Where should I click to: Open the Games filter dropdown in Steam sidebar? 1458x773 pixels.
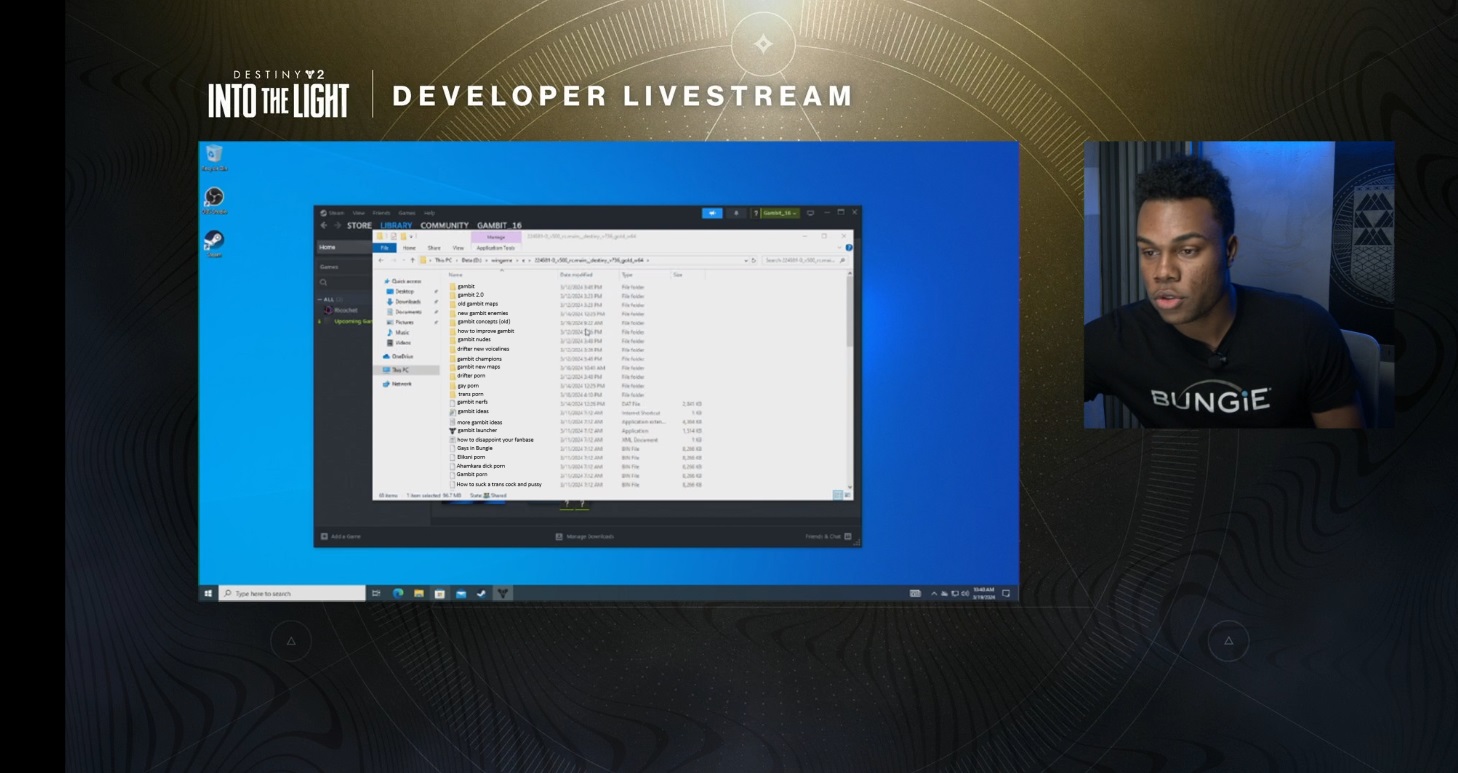pos(343,267)
